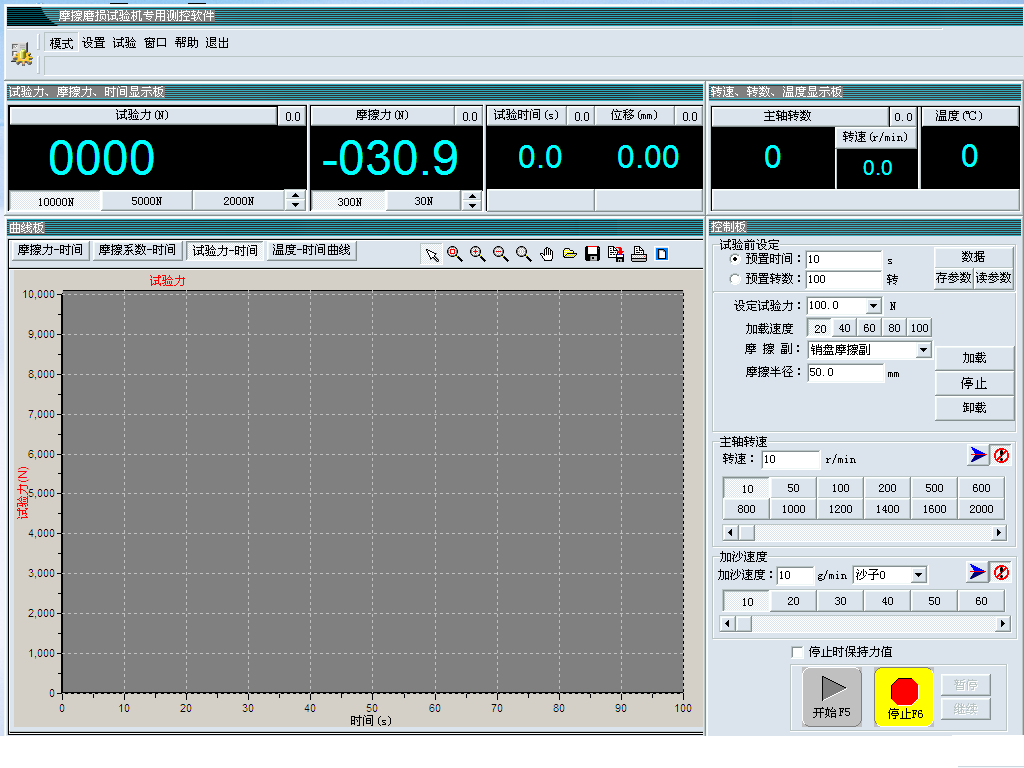Stop spindle with the red prohibit icon
1024x768 pixels.
click(1001, 455)
